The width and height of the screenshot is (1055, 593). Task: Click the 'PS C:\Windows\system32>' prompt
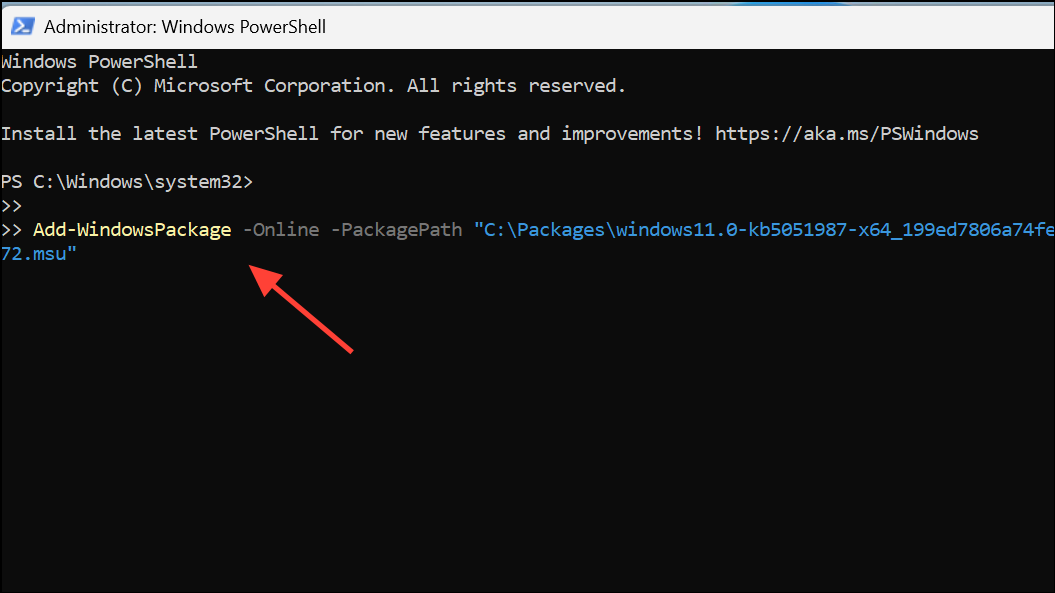pos(126,182)
